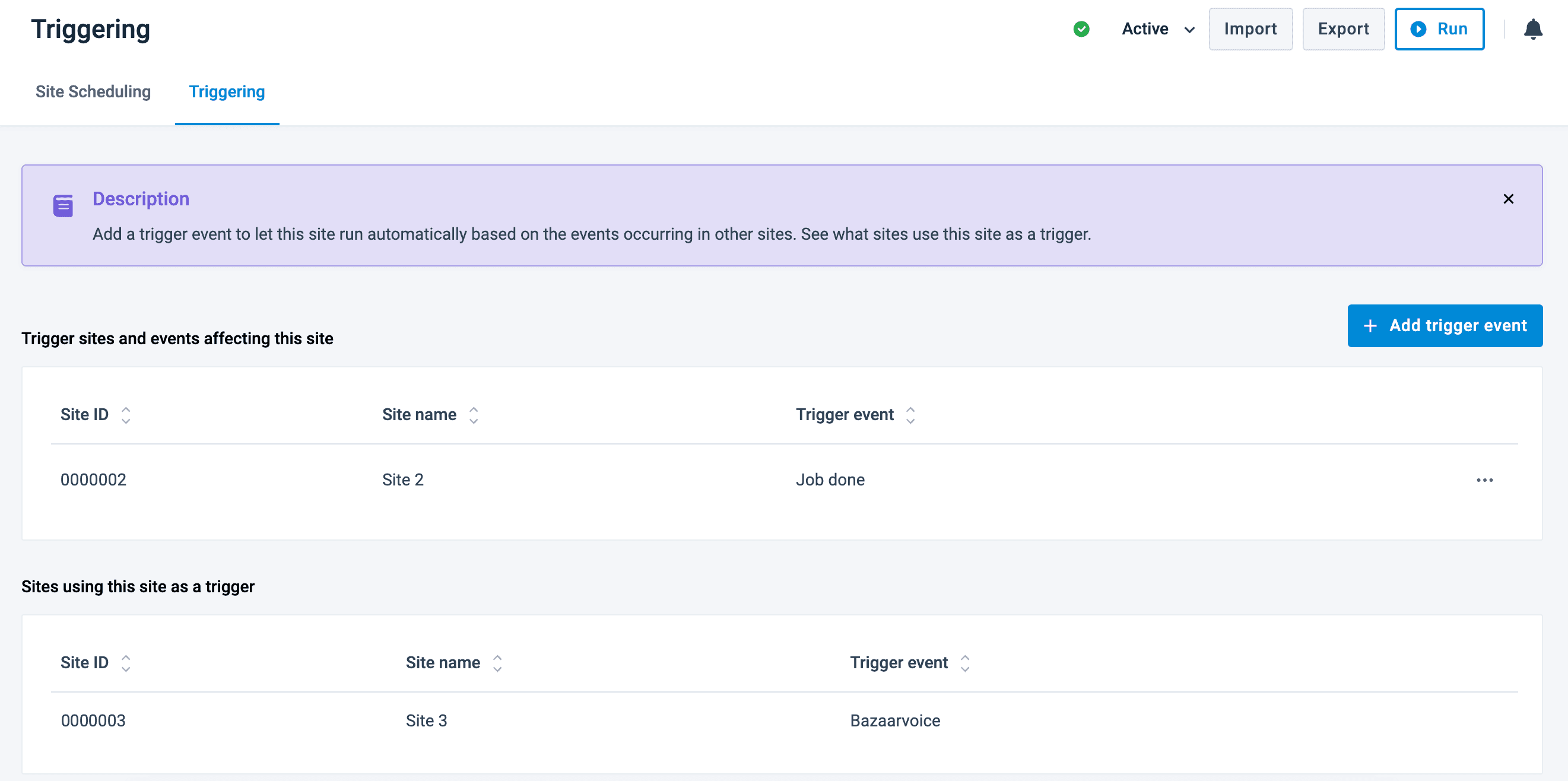
Task: Click the green active status checkmark
Action: click(1081, 28)
